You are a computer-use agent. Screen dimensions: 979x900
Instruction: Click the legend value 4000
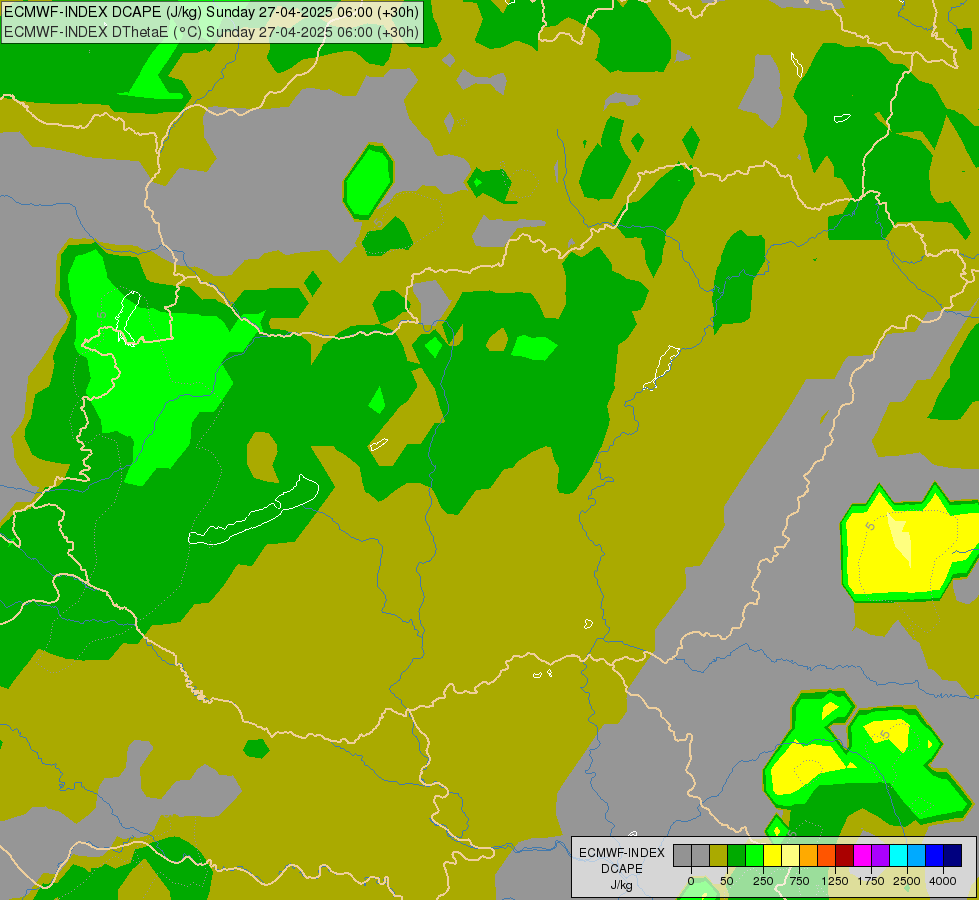943,881
